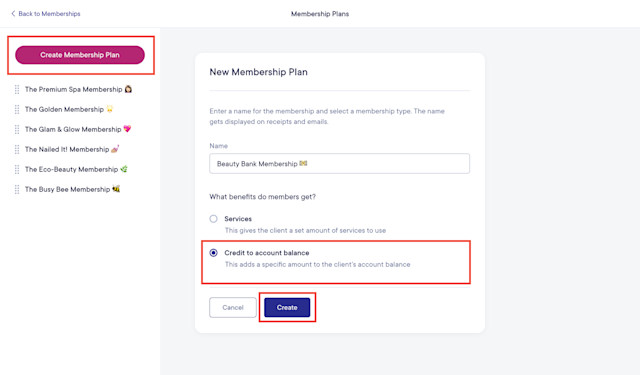Viewport: 640px width, 375px height.
Task: Select Credit to account balance radio option
Action: coord(213,253)
